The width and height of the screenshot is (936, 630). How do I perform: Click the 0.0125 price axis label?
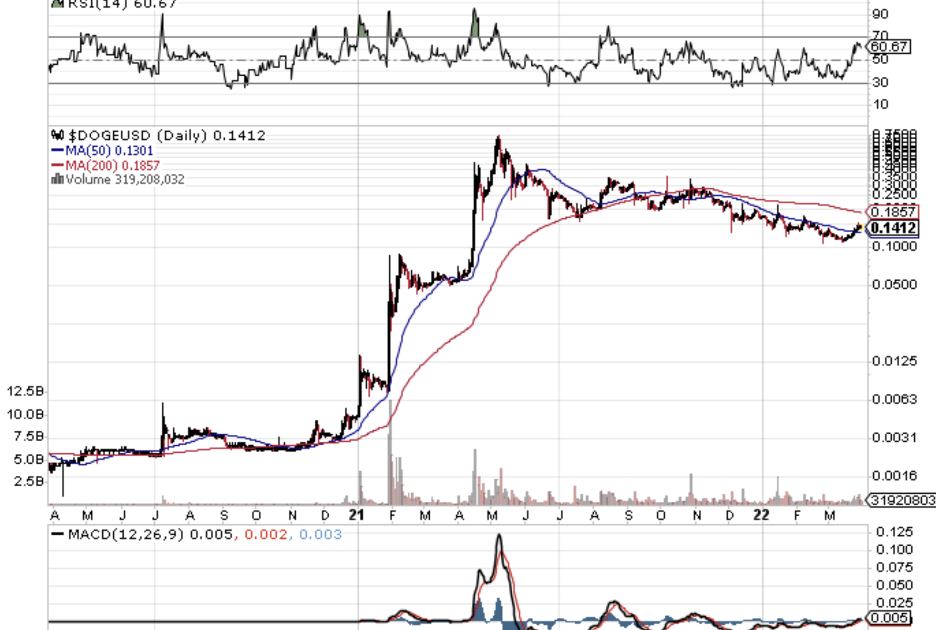894,361
